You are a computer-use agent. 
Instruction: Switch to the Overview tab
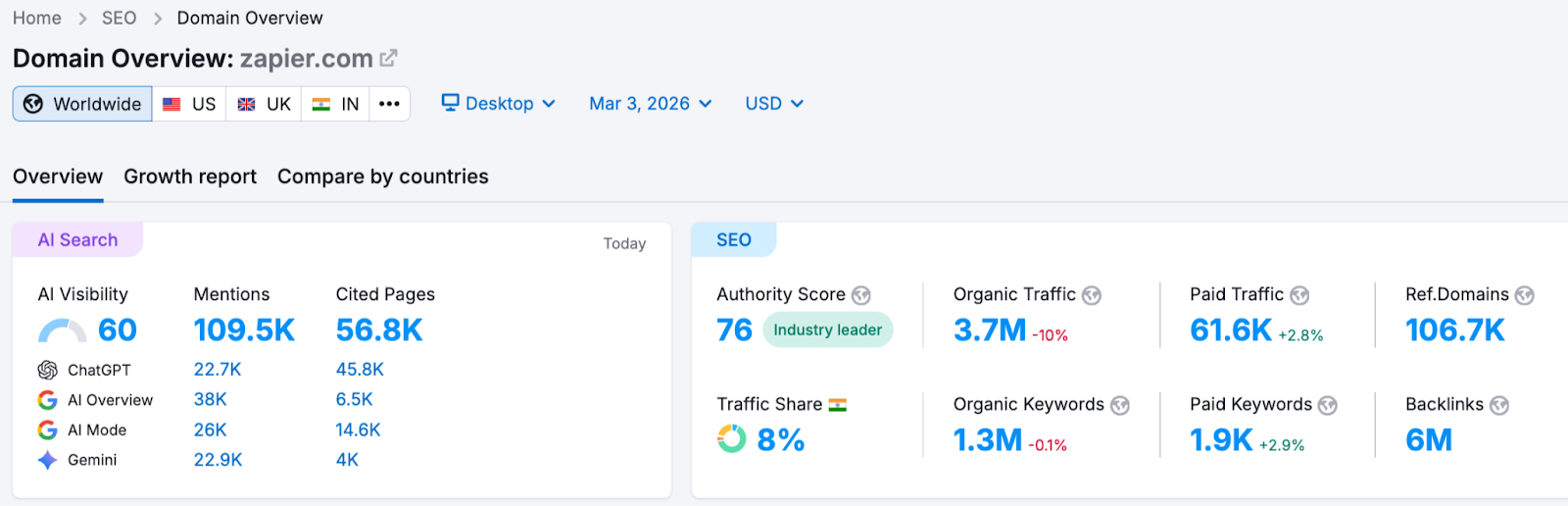(58, 177)
